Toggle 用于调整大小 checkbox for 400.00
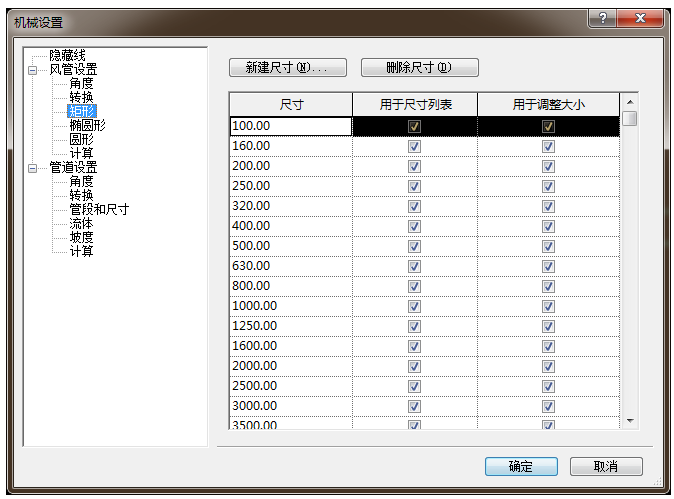 pos(548,227)
